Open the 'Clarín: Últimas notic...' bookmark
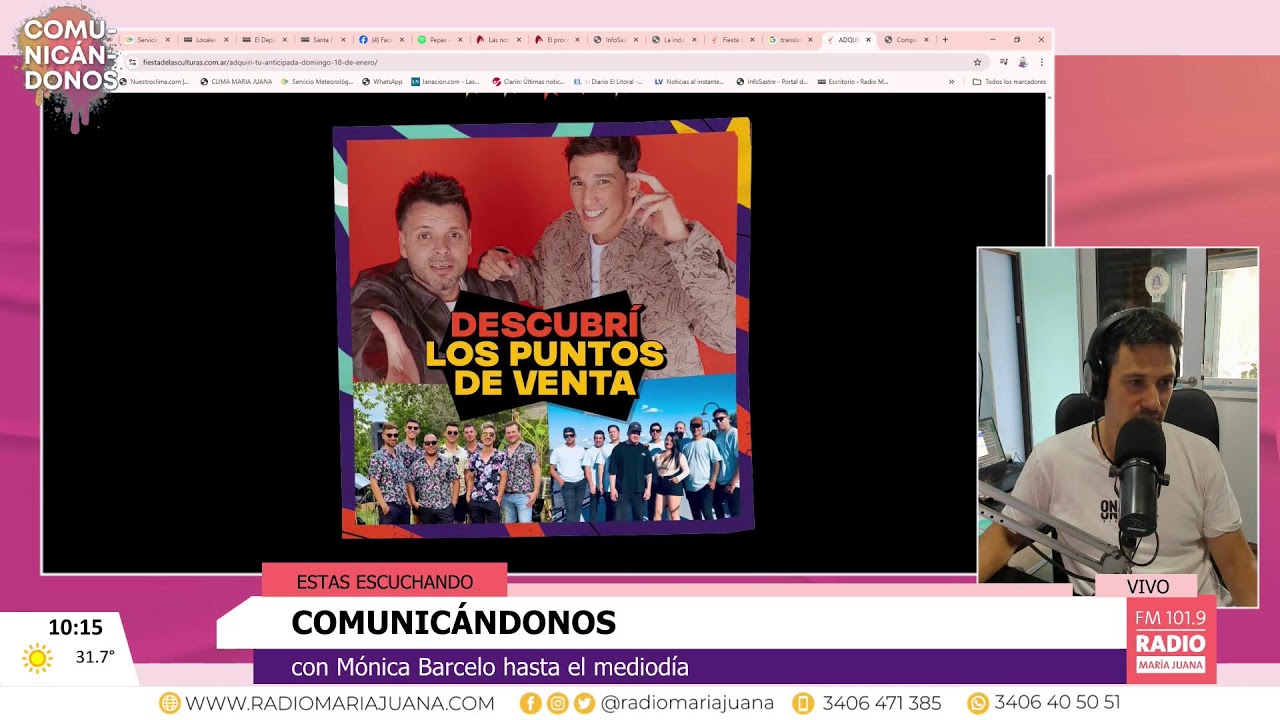Screen dimensions: 1280x720 click(527, 82)
